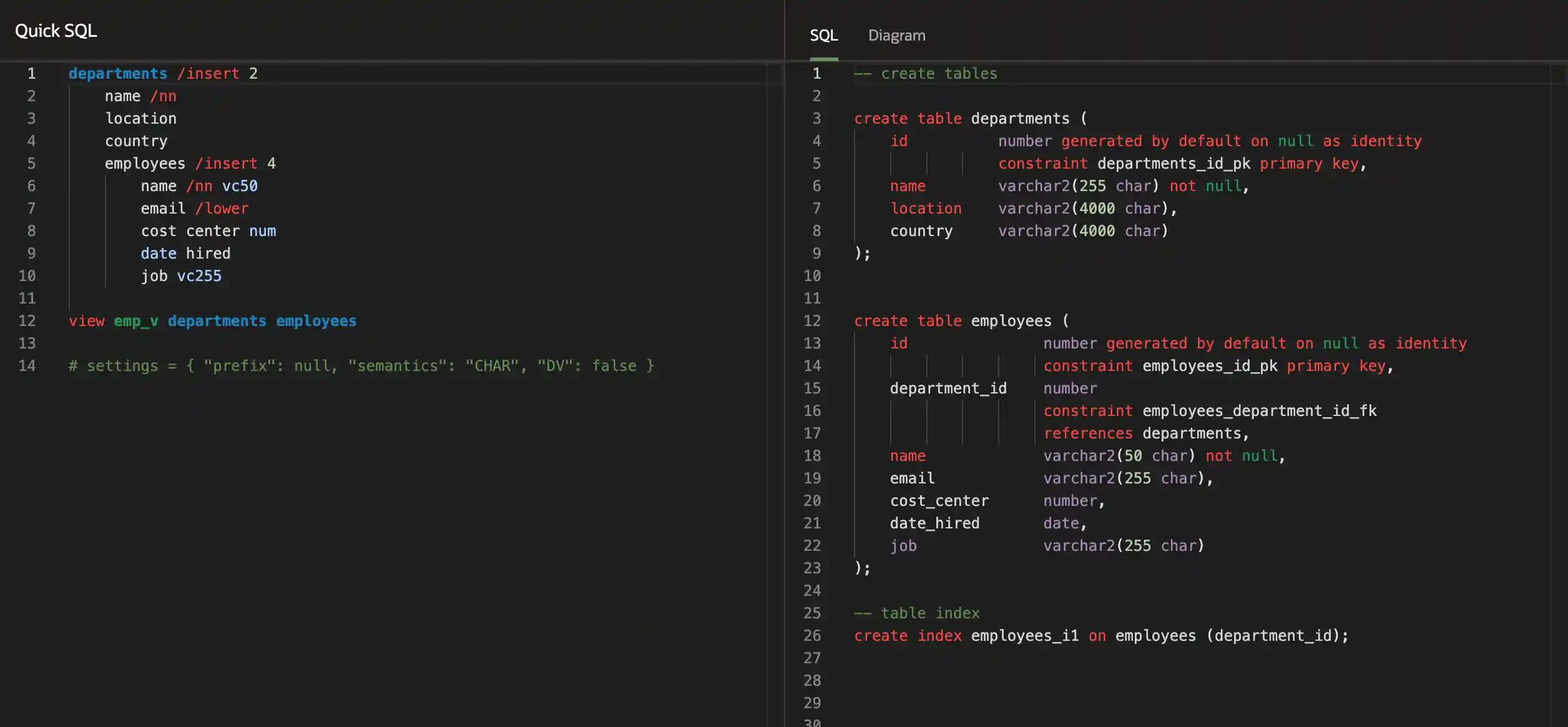The height and width of the screenshot is (727, 1568).
Task: Select the create index employees_i1 line
Action: point(1101,635)
